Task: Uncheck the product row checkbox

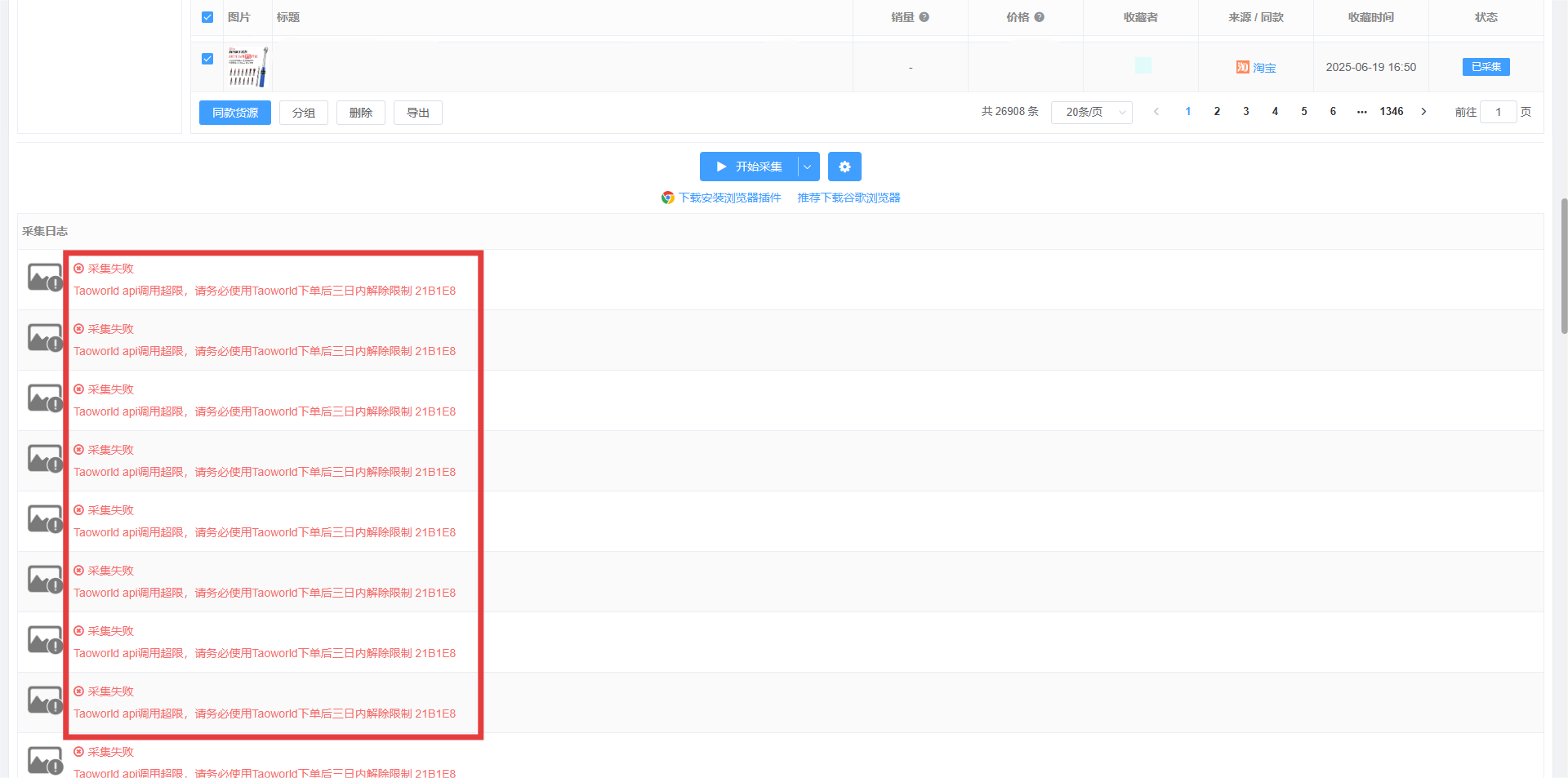Action: (x=207, y=59)
